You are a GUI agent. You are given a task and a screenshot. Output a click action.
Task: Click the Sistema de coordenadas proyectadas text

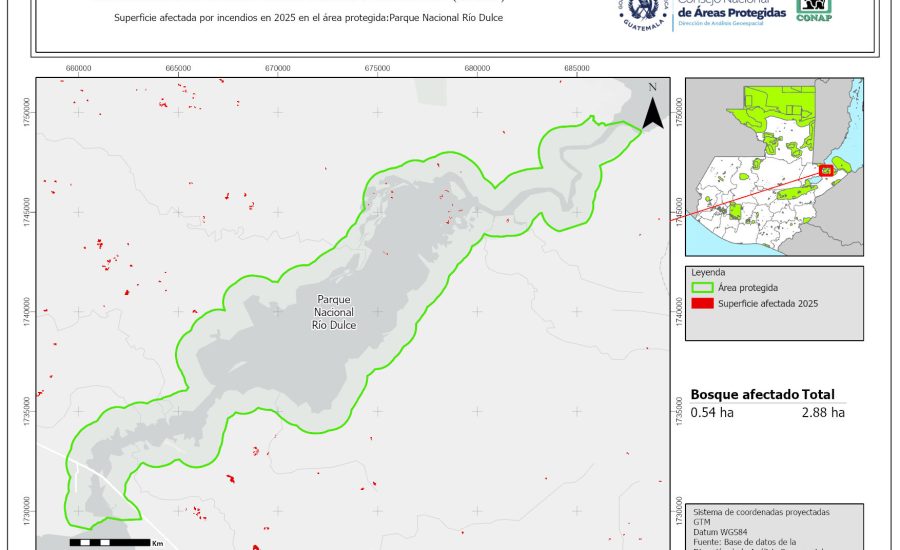(761, 512)
